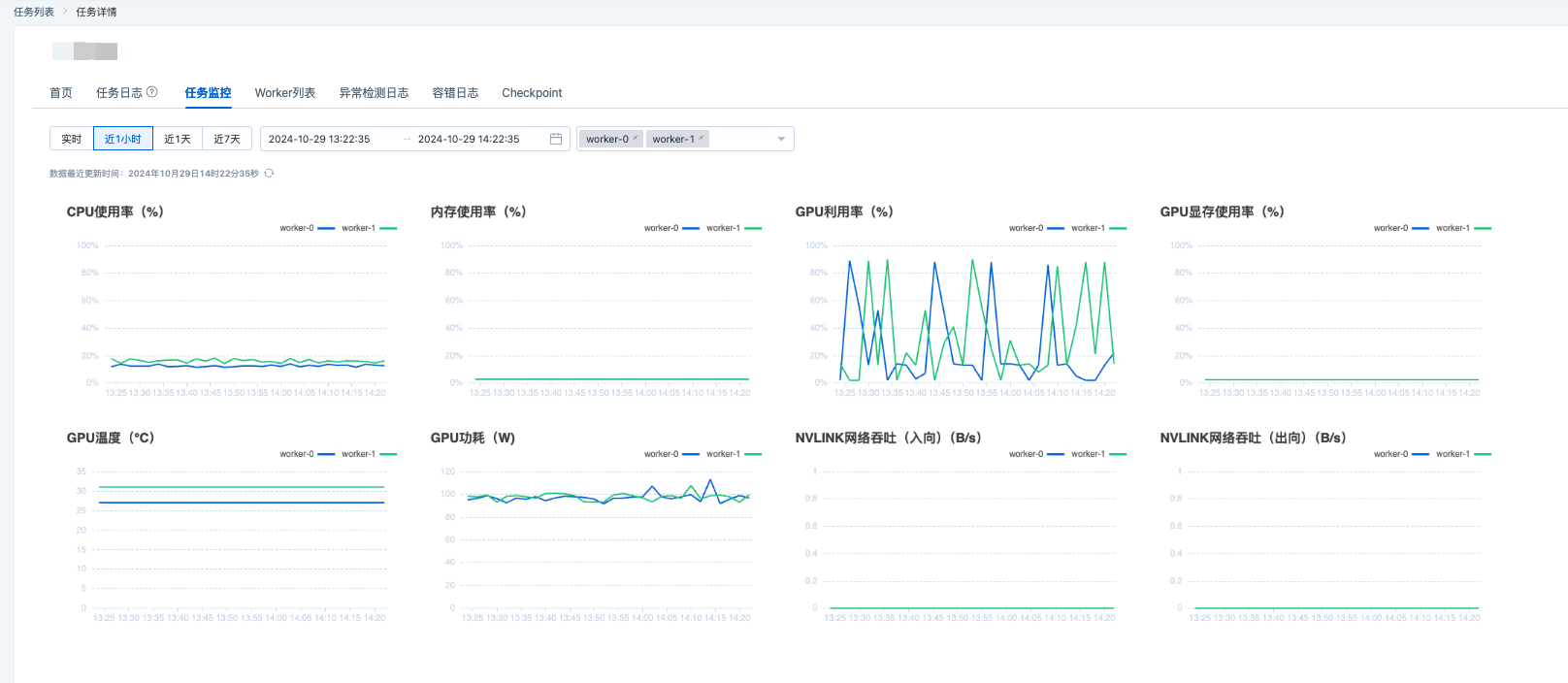Hide worker-1 series in GPU利用率 chart

tap(1098, 228)
